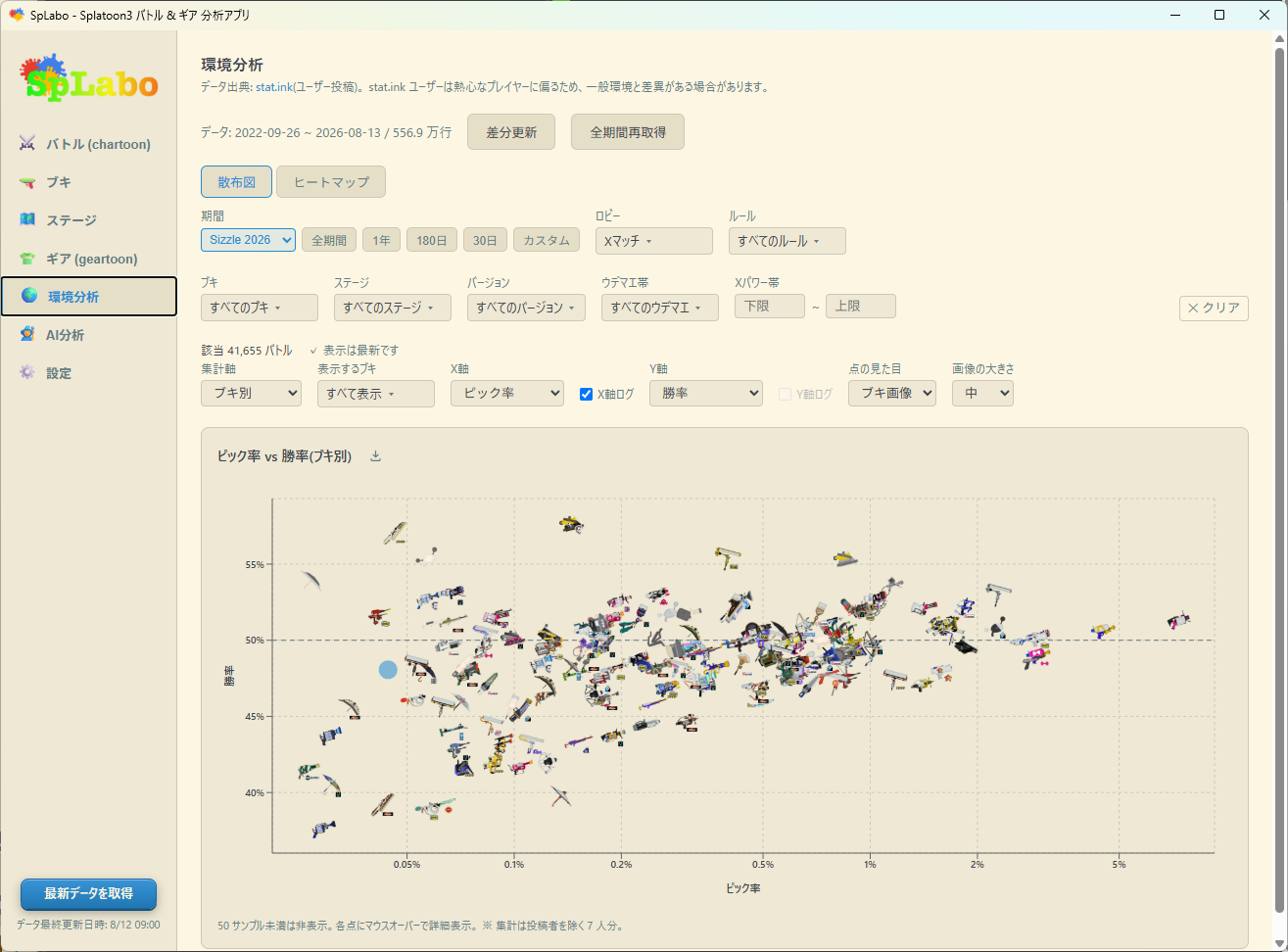Focus the Xパワー帯 上限 input field
The height and width of the screenshot is (952, 1288).
coord(861,307)
